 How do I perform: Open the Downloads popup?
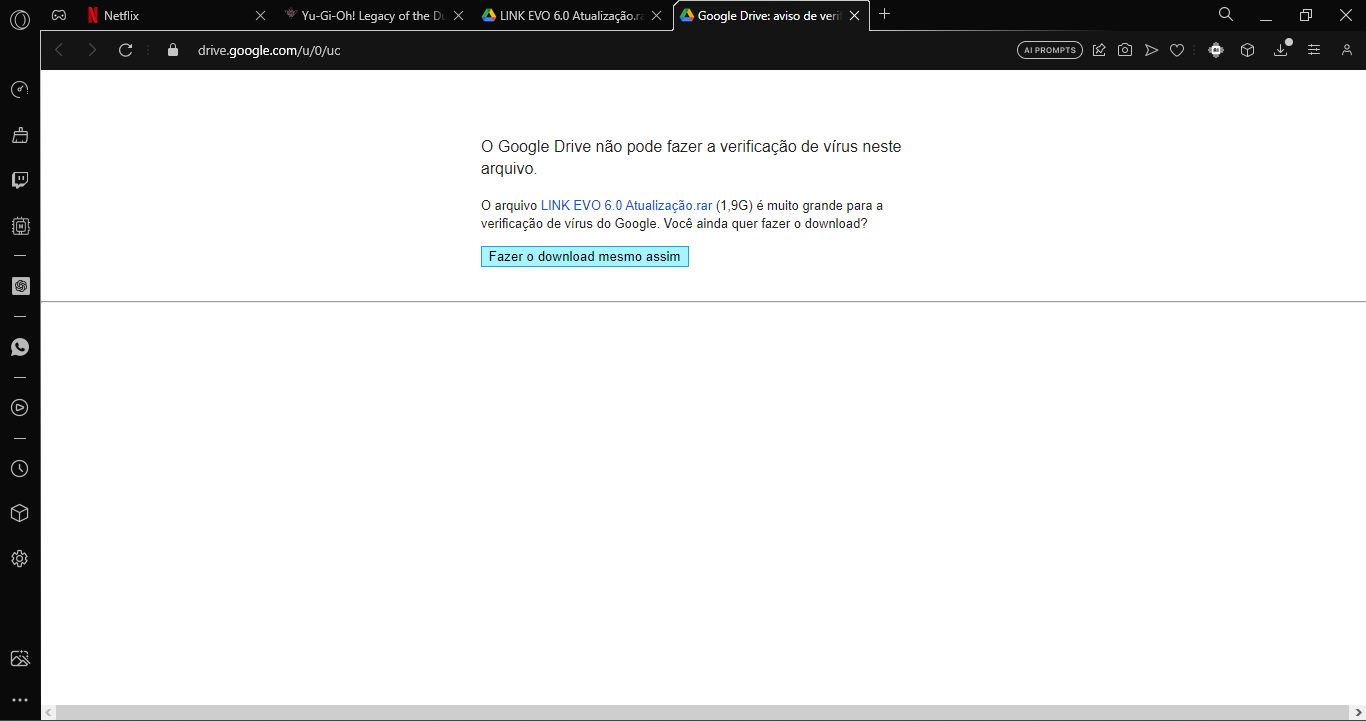1281,50
